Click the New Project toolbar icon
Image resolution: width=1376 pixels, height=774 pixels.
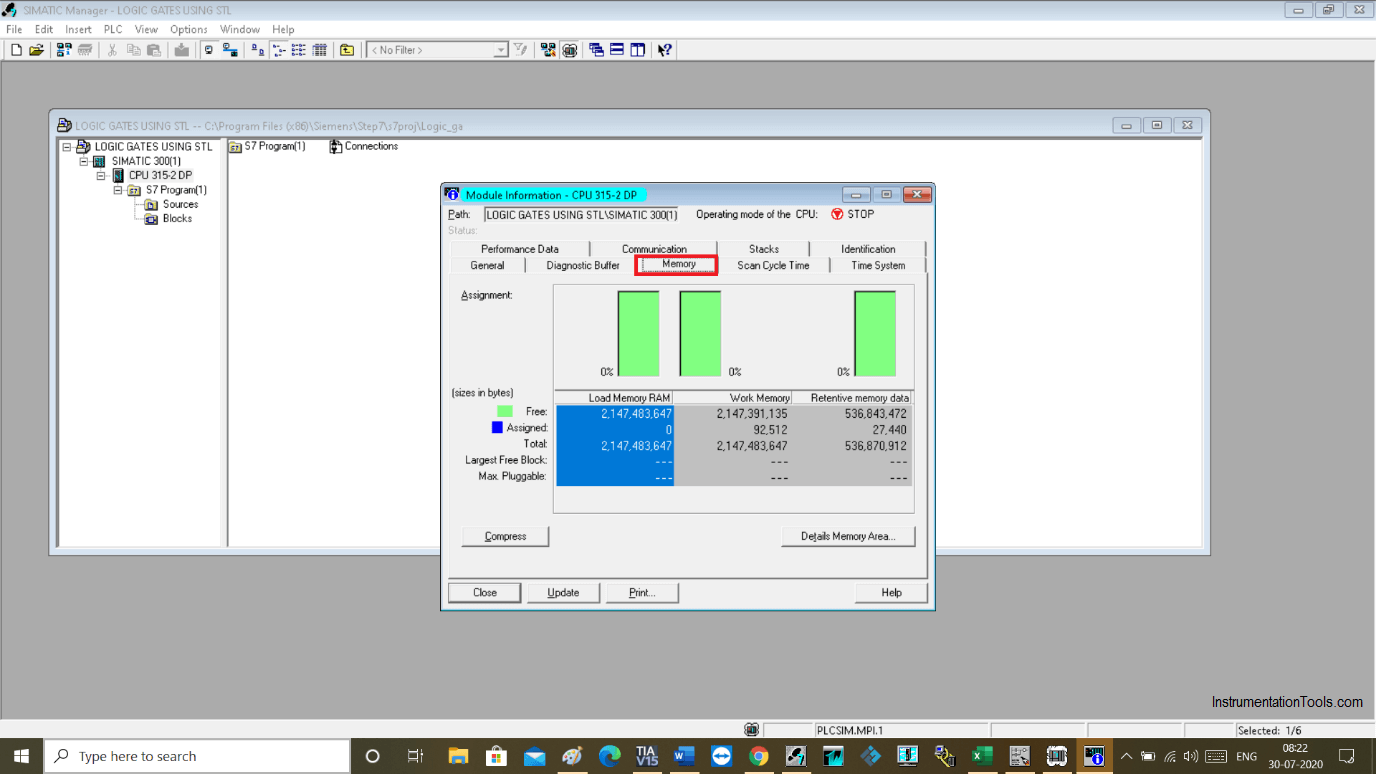[16, 50]
